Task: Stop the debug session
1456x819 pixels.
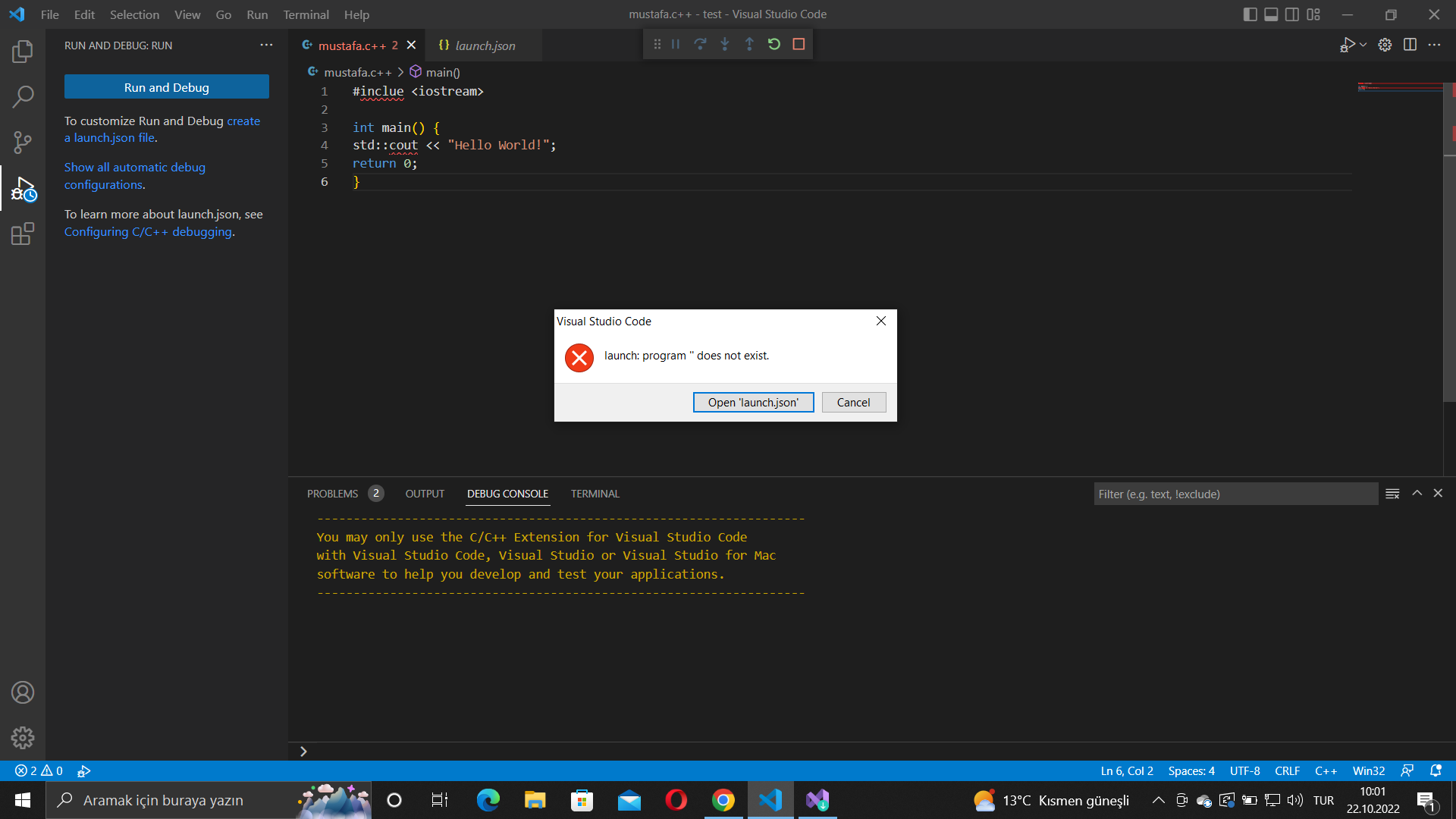Action: [799, 44]
